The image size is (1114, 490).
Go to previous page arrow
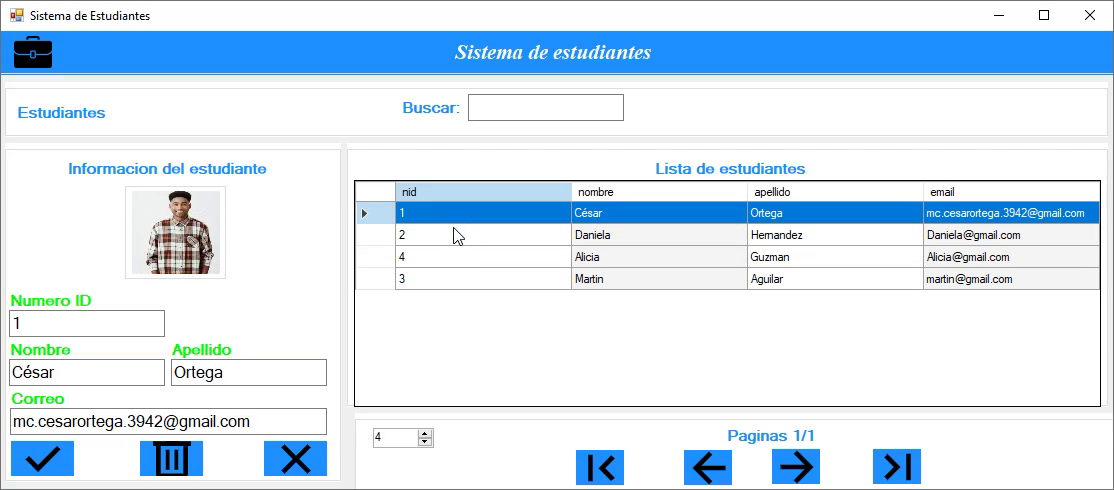tap(708, 467)
